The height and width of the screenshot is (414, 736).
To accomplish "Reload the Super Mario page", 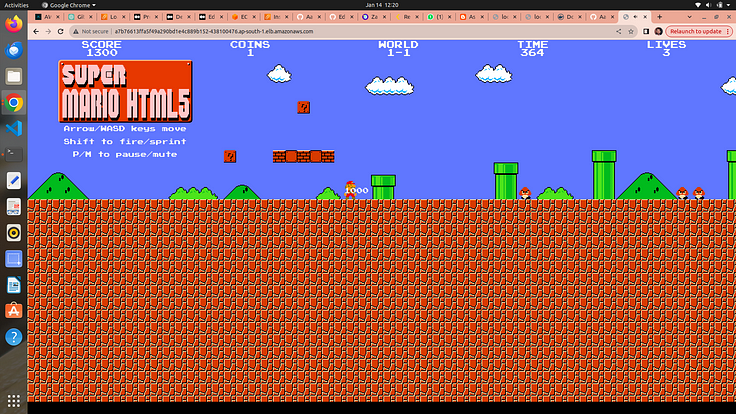I will [x=61, y=31].
